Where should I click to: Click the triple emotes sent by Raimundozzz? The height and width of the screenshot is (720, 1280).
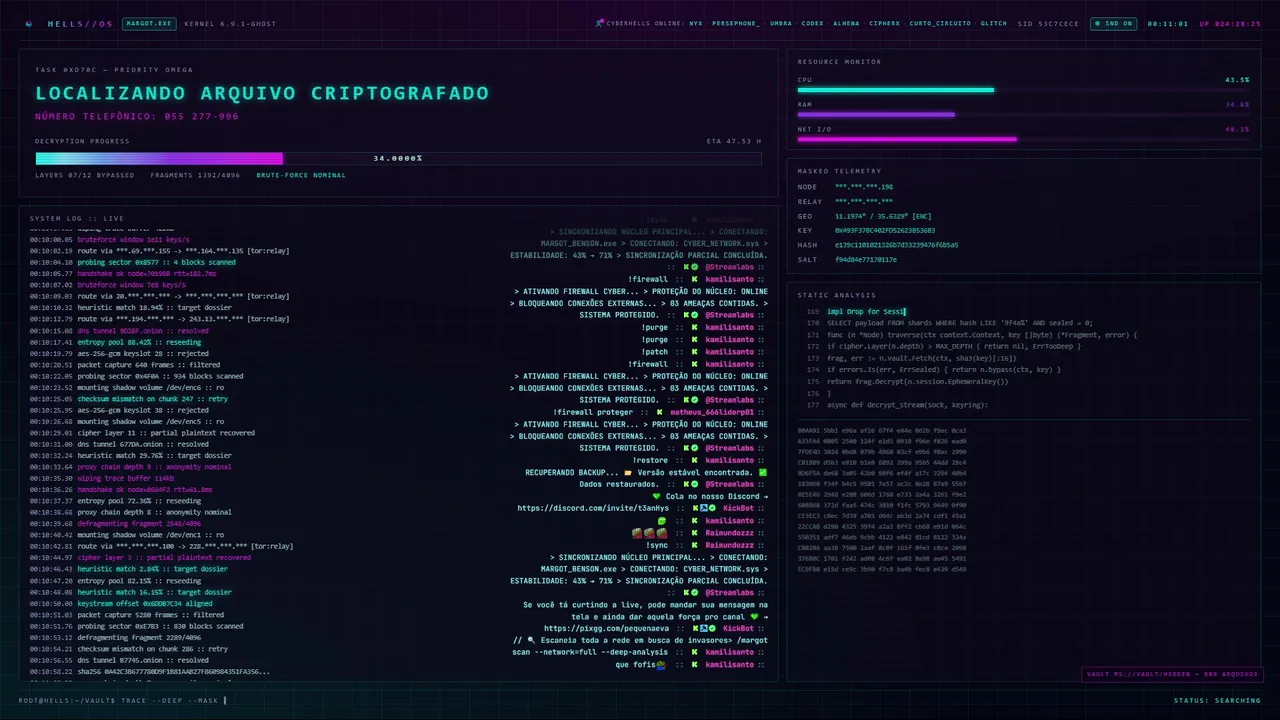pos(649,533)
